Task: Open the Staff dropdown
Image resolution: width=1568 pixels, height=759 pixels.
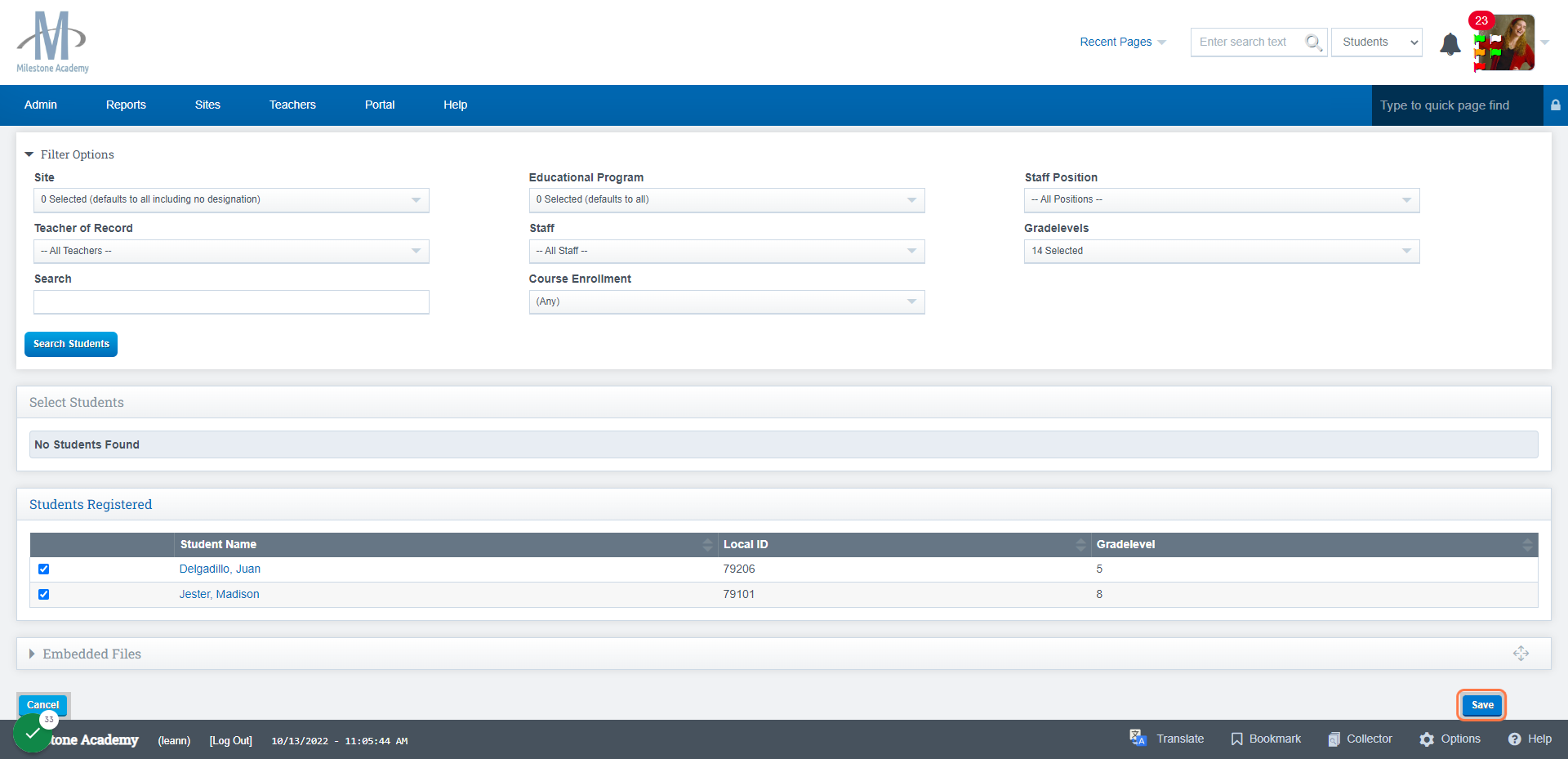Action: click(x=727, y=252)
